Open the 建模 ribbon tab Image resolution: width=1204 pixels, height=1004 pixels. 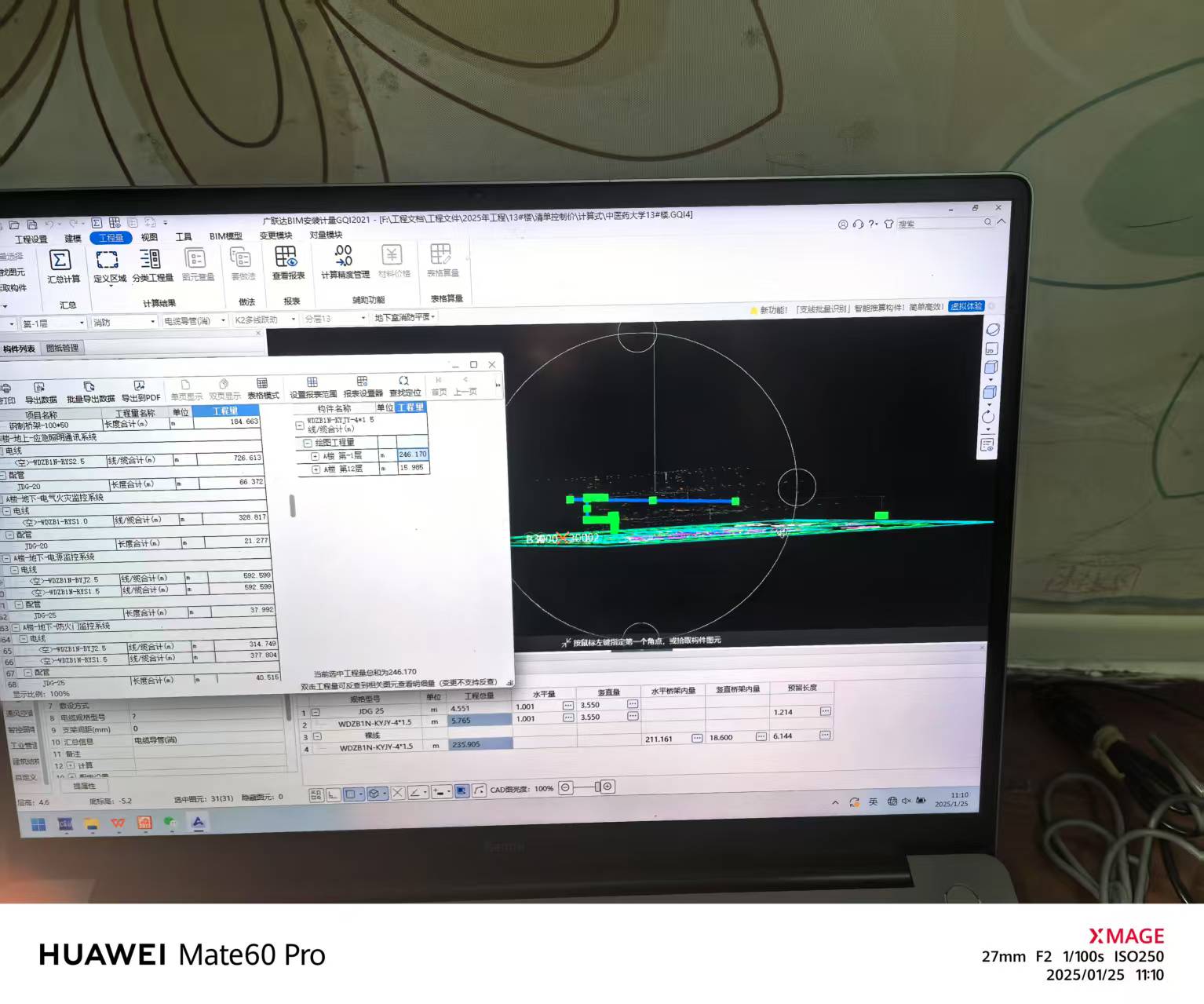(x=73, y=239)
